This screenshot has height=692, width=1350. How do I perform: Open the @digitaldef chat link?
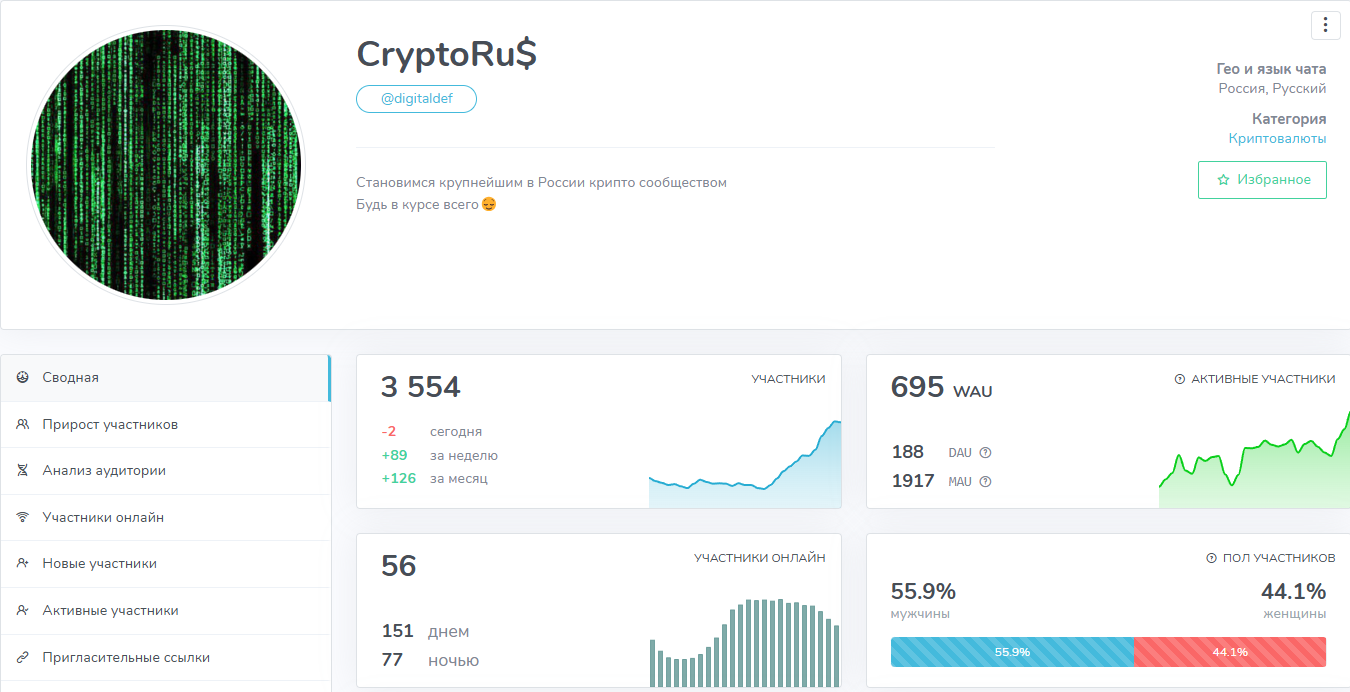pyautogui.click(x=416, y=99)
